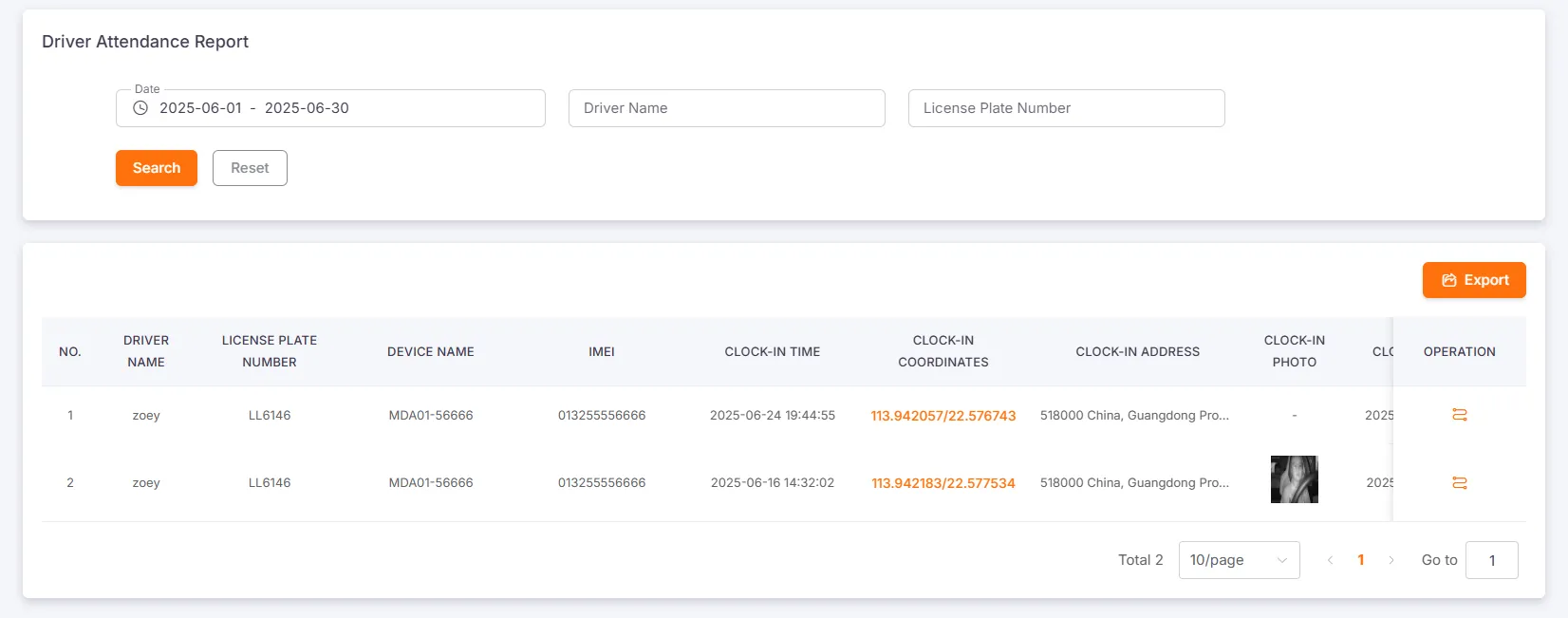Export the attendance report
1568x618 pixels.
pyautogui.click(x=1473, y=280)
